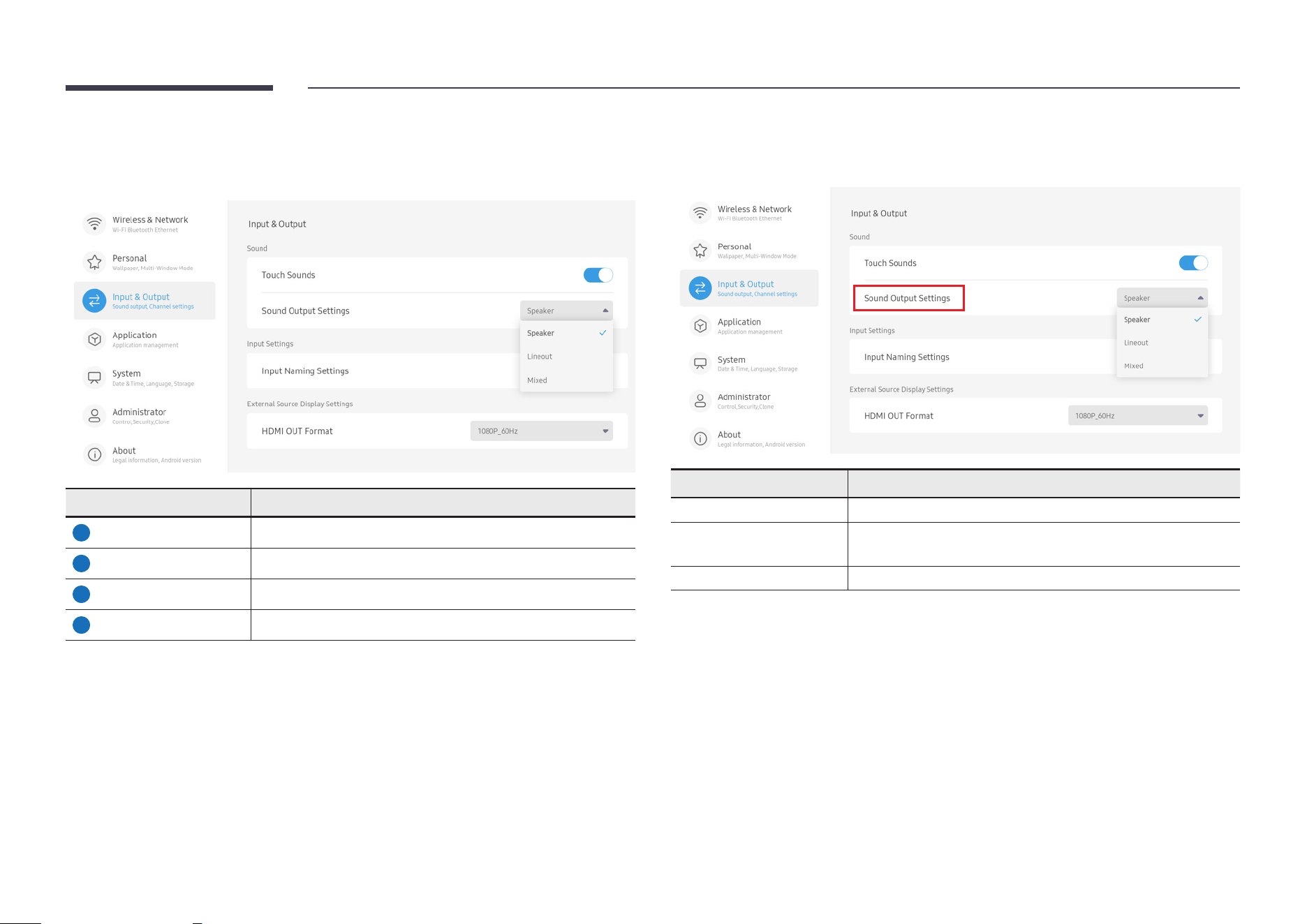
Task: Open Application label in right panel
Action: coord(739,322)
